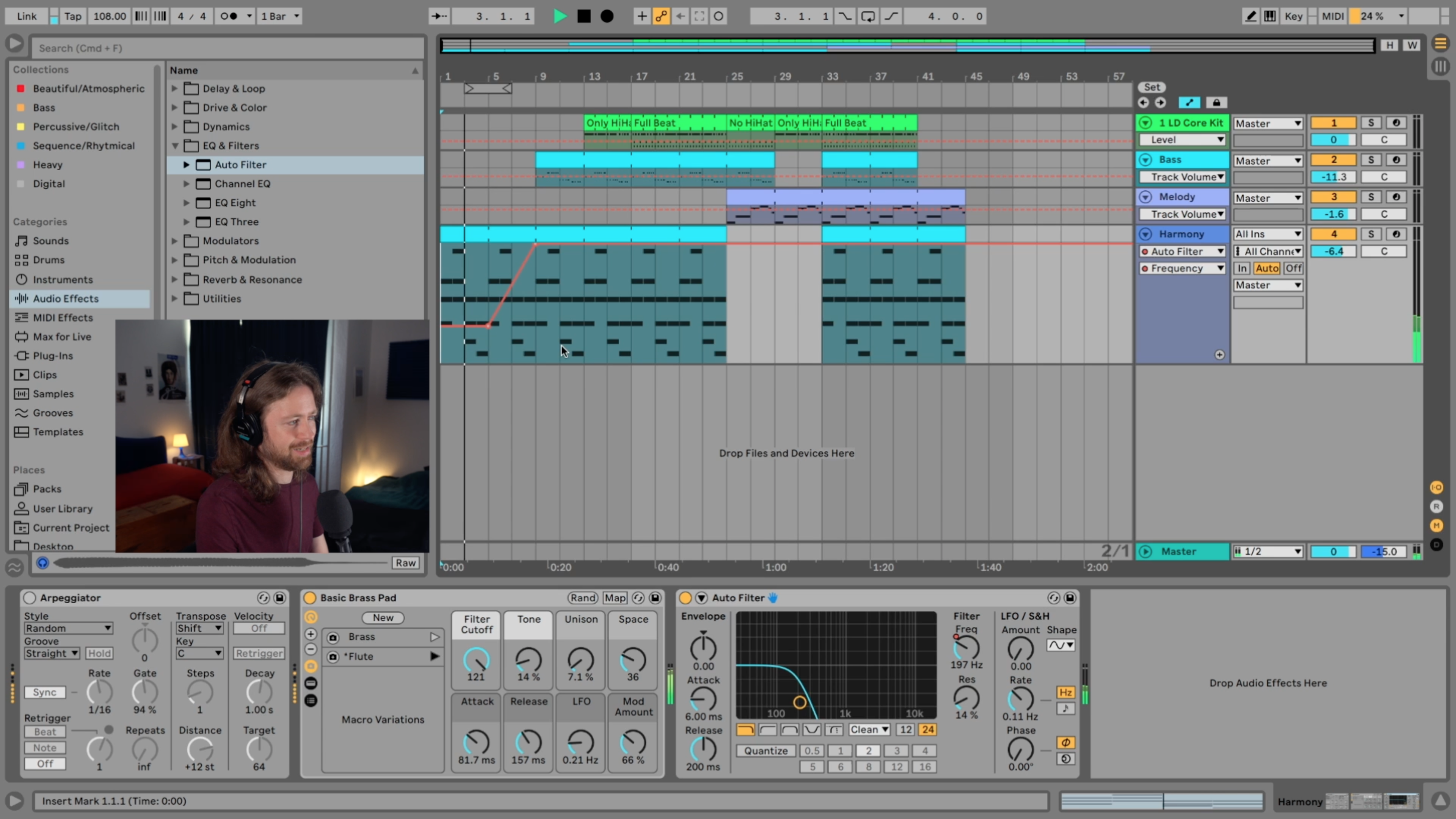This screenshot has height=819, width=1456.
Task: Toggle the Arpeggiator device activator
Action: click(x=30, y=598)
